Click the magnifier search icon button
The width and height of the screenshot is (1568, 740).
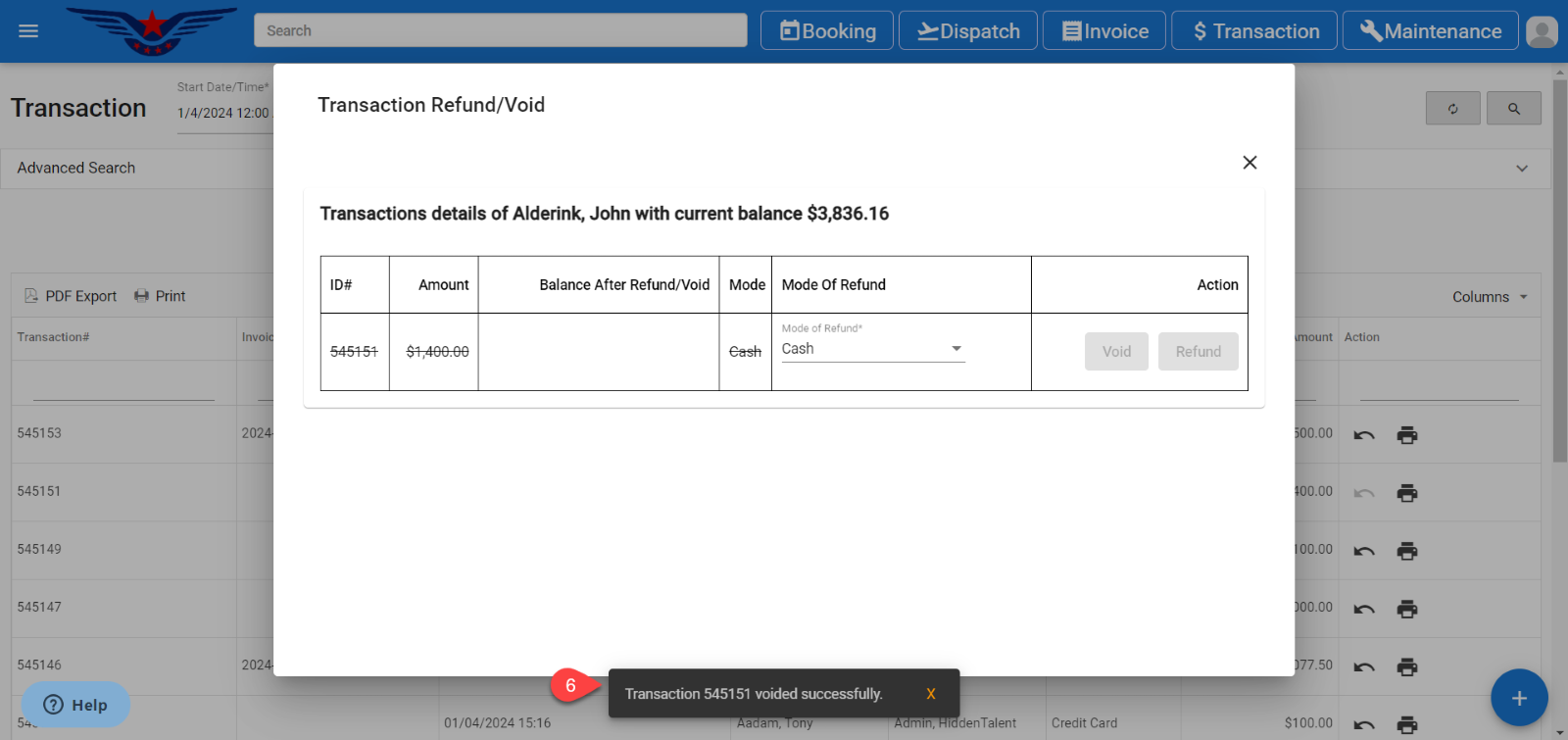point(1513,109)
